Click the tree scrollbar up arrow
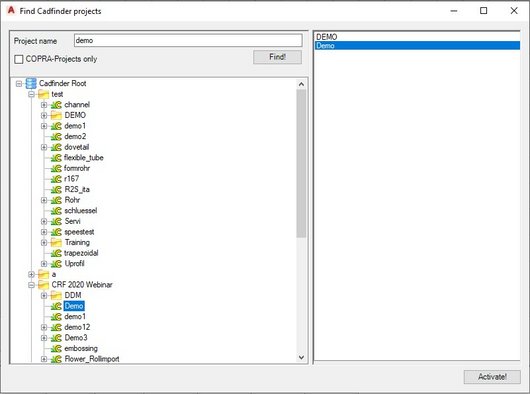 click(302, 84)
